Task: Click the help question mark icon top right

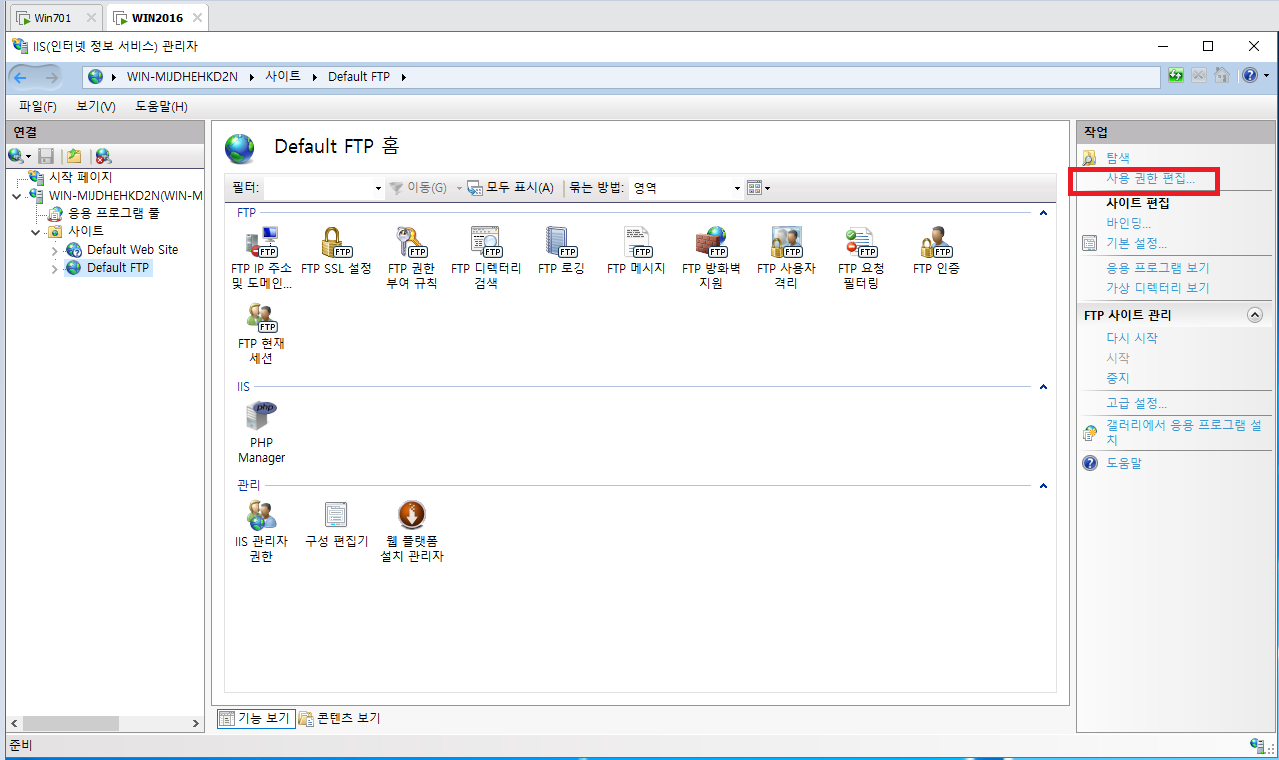Action: [x=1249, y=76]
